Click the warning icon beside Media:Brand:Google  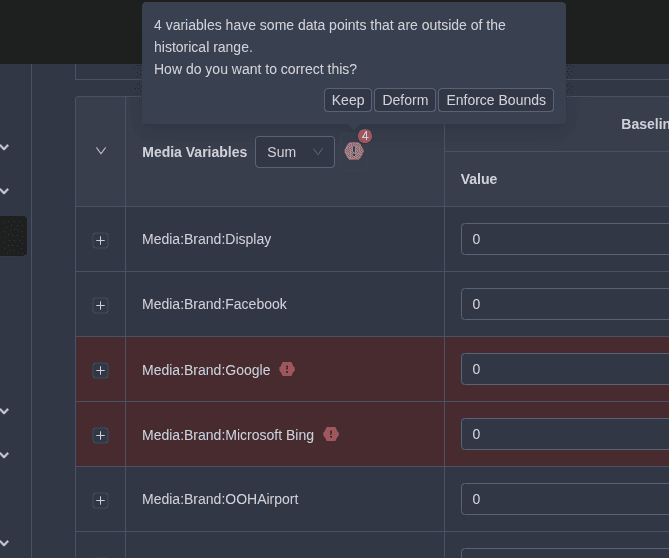[287, 369]
